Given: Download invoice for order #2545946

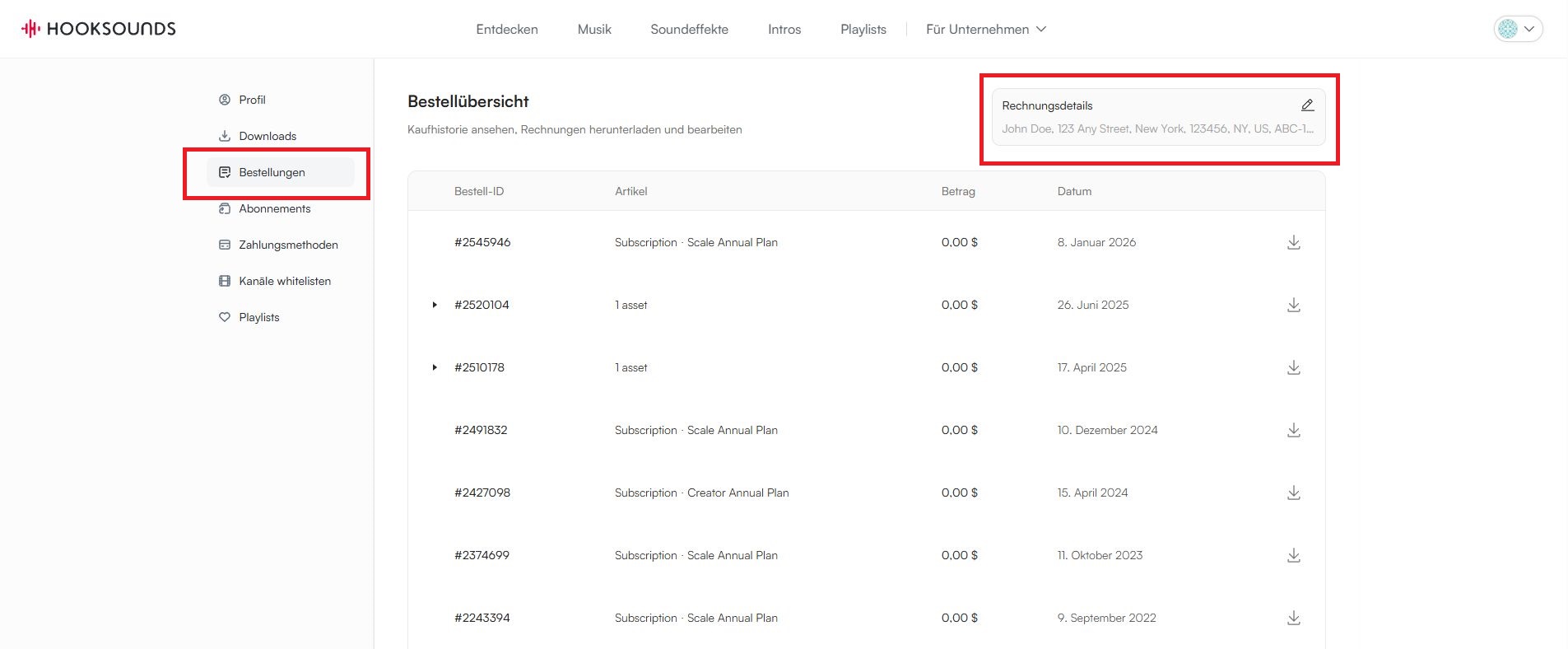Looking at the screenshot, I should [x=1293, y=242].
